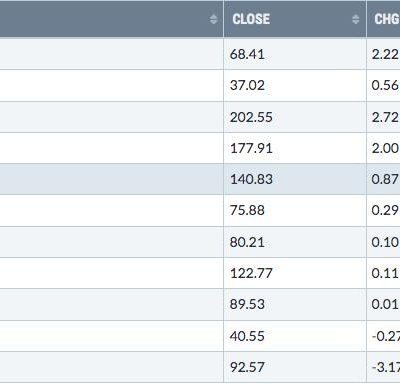Click the change value 0.87
400x384 pixels.
point(385,179)
